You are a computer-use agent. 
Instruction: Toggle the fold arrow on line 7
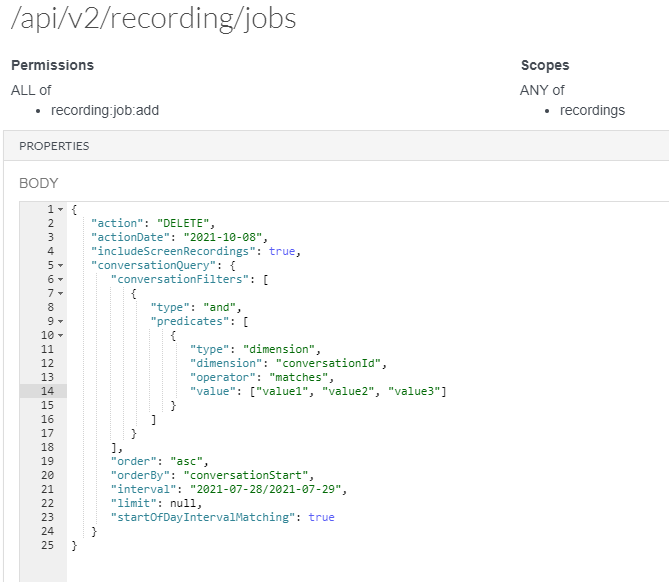tap(61, 293)
